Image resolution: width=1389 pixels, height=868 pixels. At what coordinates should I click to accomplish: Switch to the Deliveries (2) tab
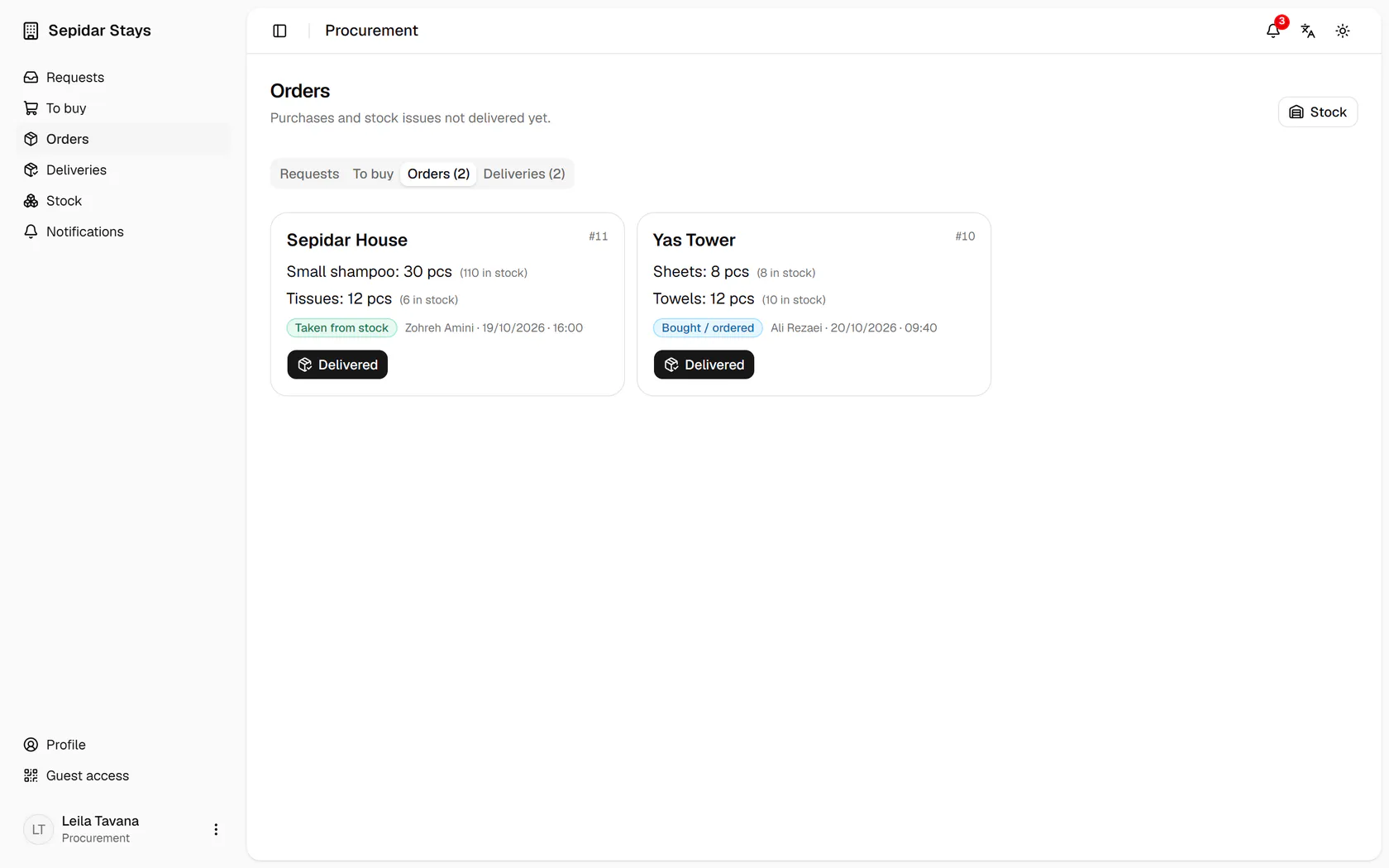[x=524, y=174]
